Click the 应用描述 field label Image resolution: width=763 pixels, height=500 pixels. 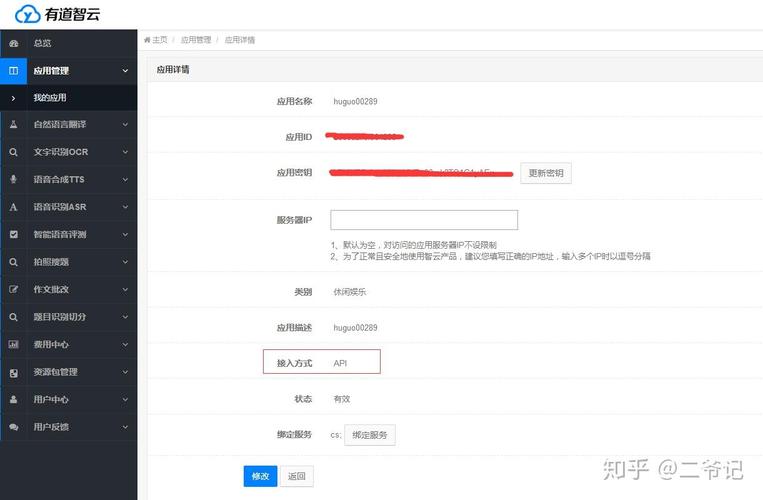(294, 328)
